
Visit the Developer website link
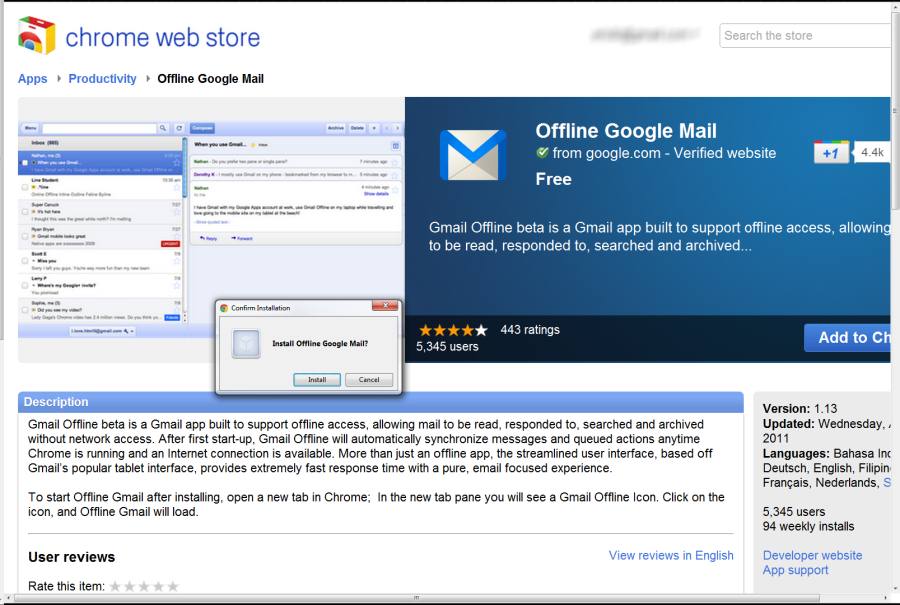point(812,555)
